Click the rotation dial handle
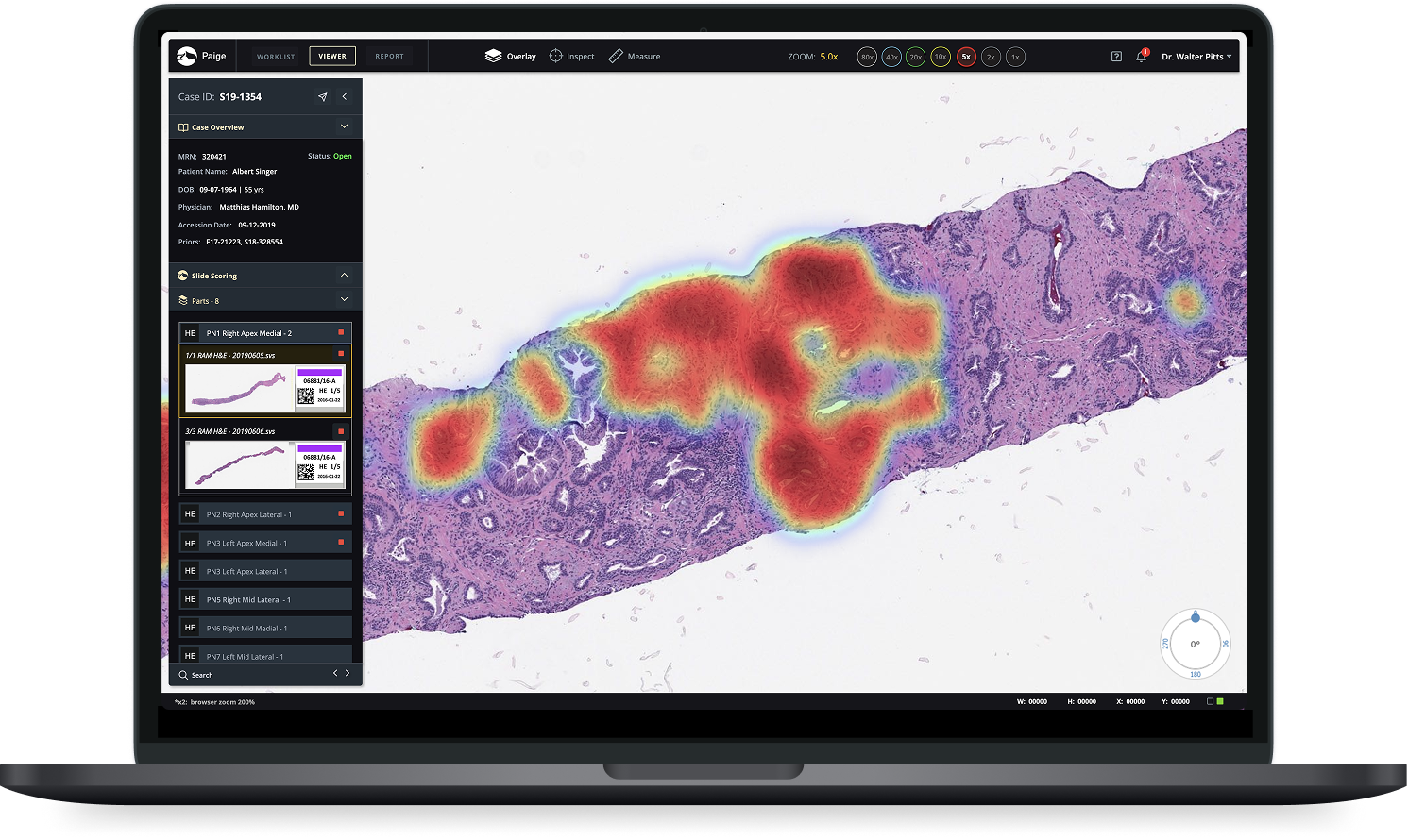 click(1196, 617)
